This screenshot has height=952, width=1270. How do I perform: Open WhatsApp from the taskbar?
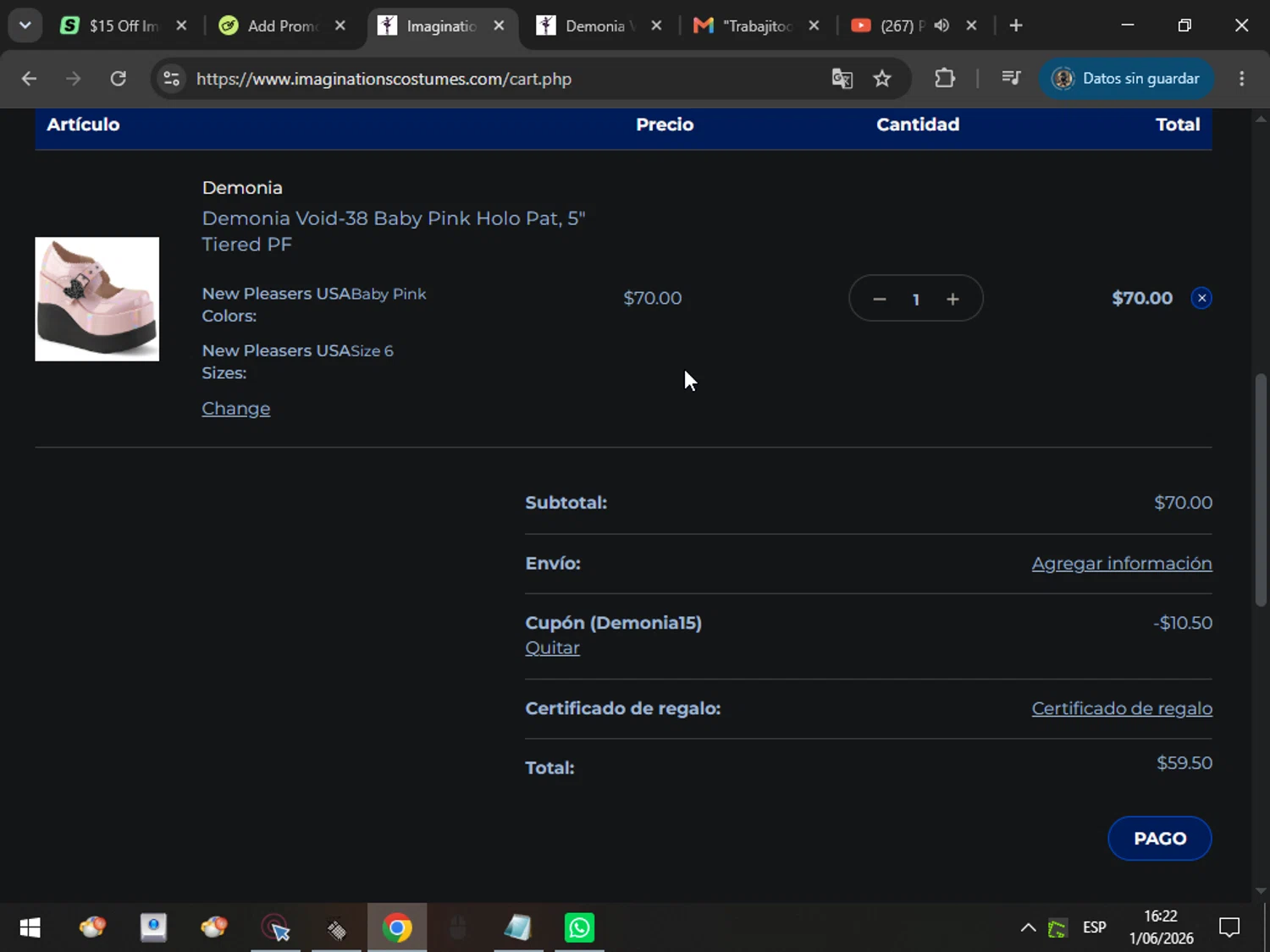coord(579,928)
